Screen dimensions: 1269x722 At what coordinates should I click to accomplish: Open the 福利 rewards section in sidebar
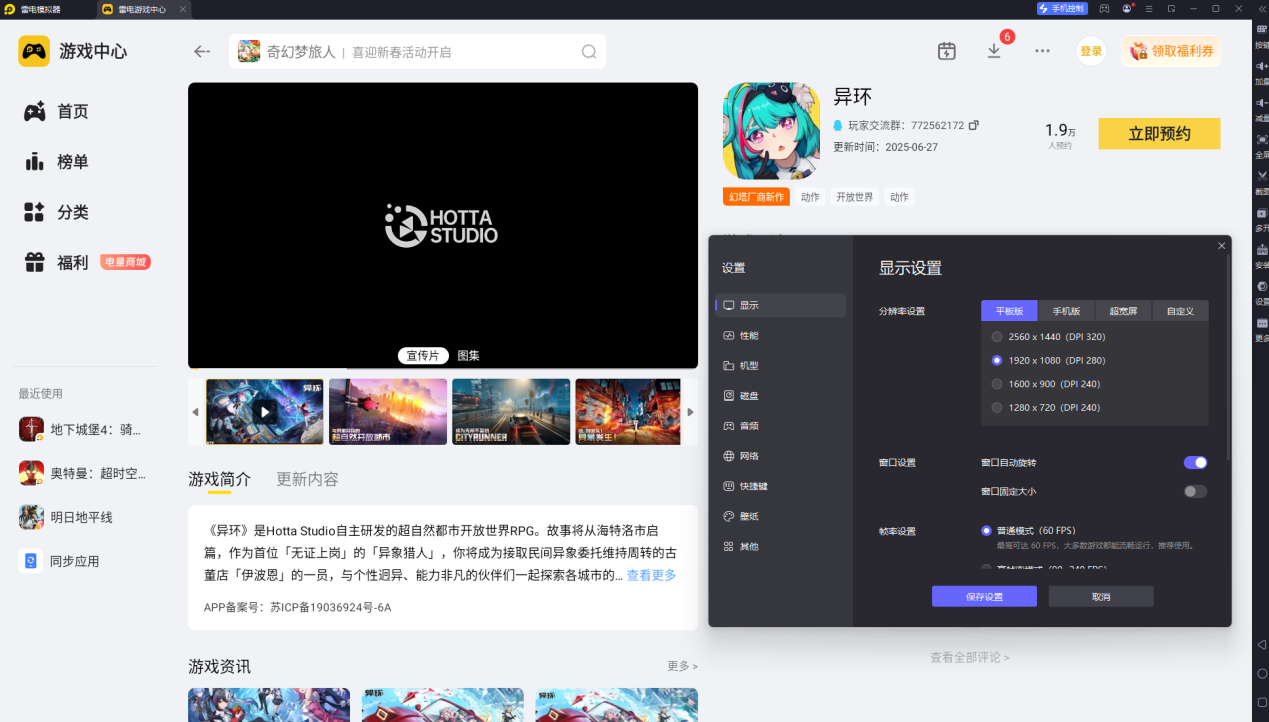(70, 262)
